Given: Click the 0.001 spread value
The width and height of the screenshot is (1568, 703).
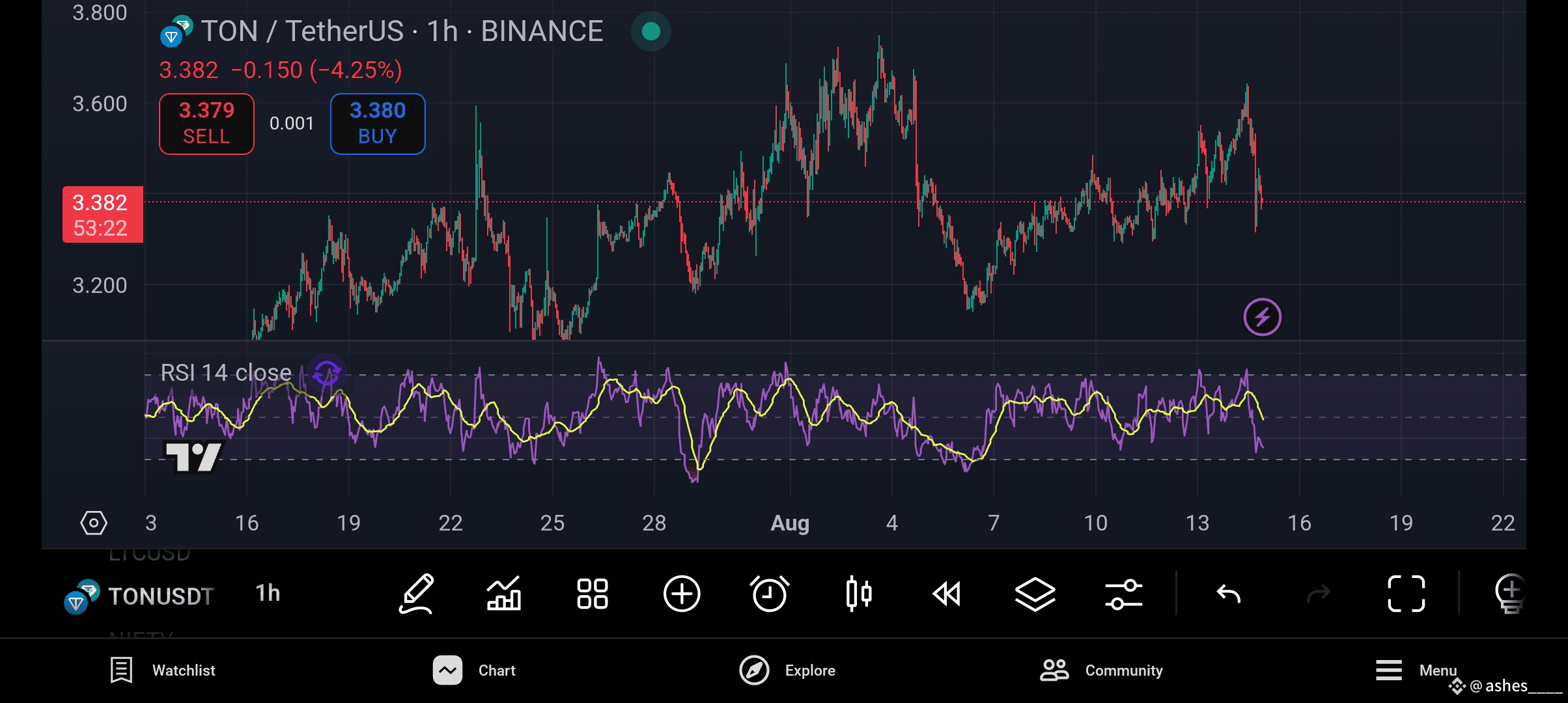Looking at the screenshot, I should coord(292,124).
